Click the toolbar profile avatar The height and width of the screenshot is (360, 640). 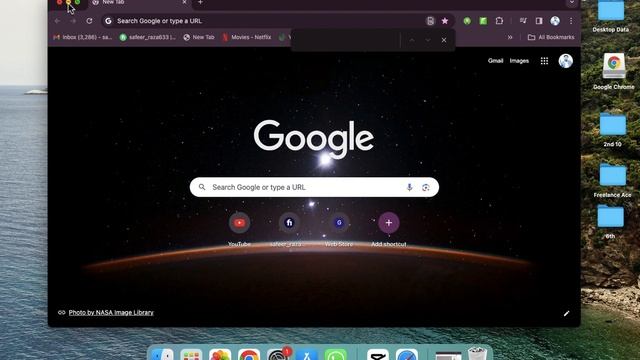(555, 21)
